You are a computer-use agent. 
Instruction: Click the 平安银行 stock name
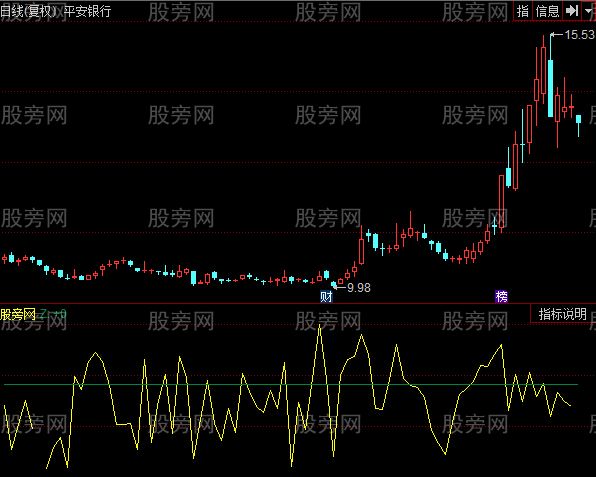point(87,11)
